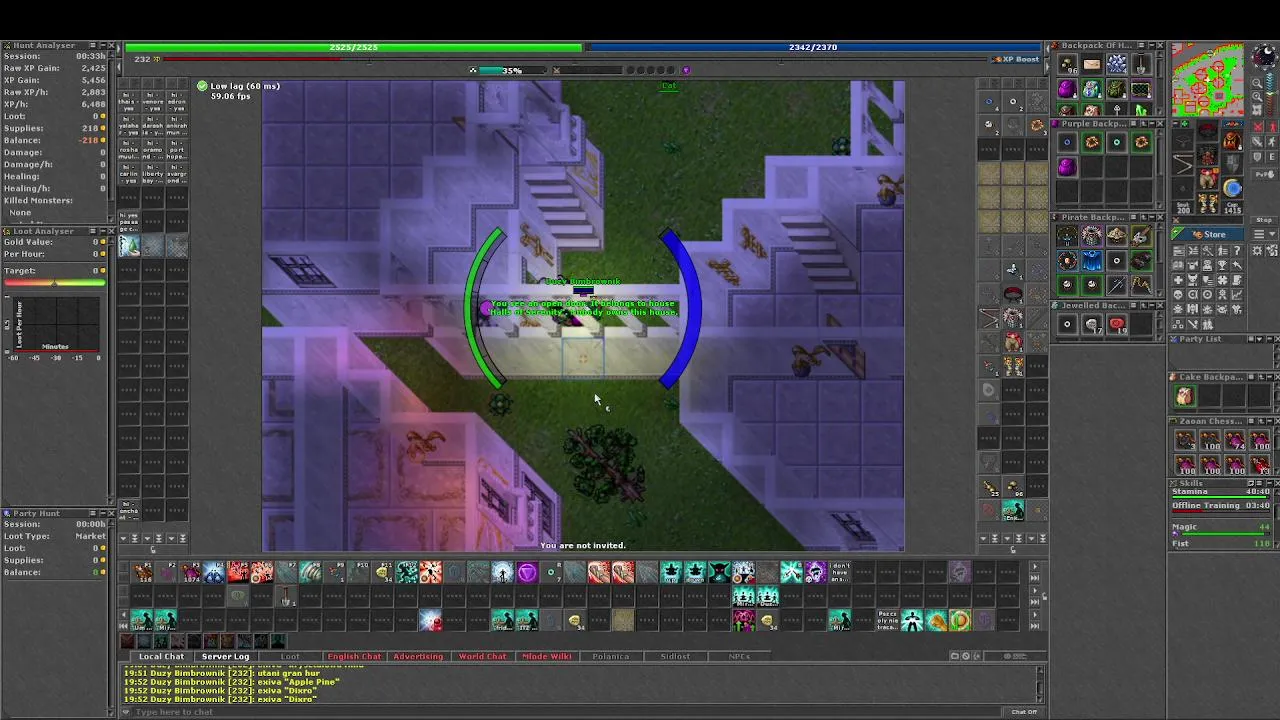Toggle the stand-still no-chase mode
Screen dimensions: 1280x720
coord(1273,141)
